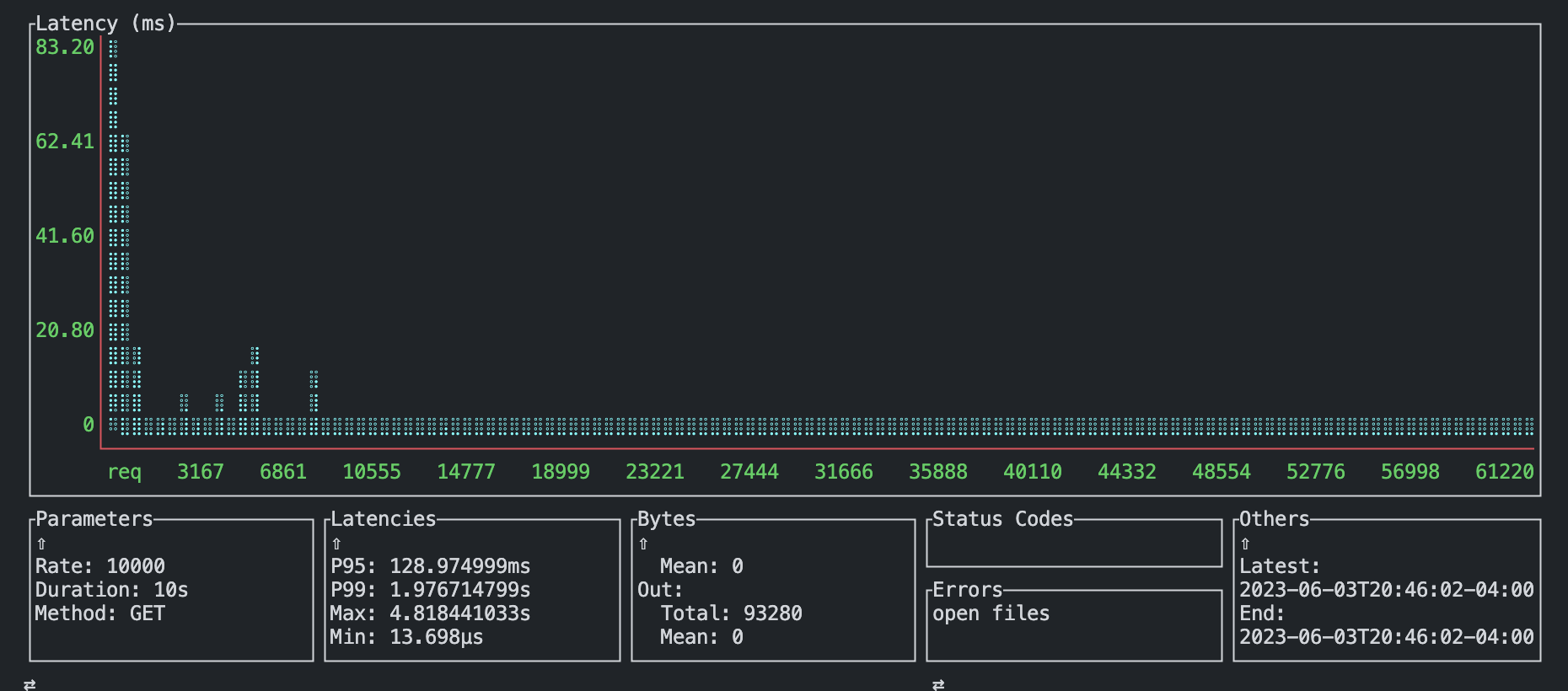The image size is (1568, 691).
Task: Click the 'Max: 4.818441033s' line
Action: (x=431, y=613)
